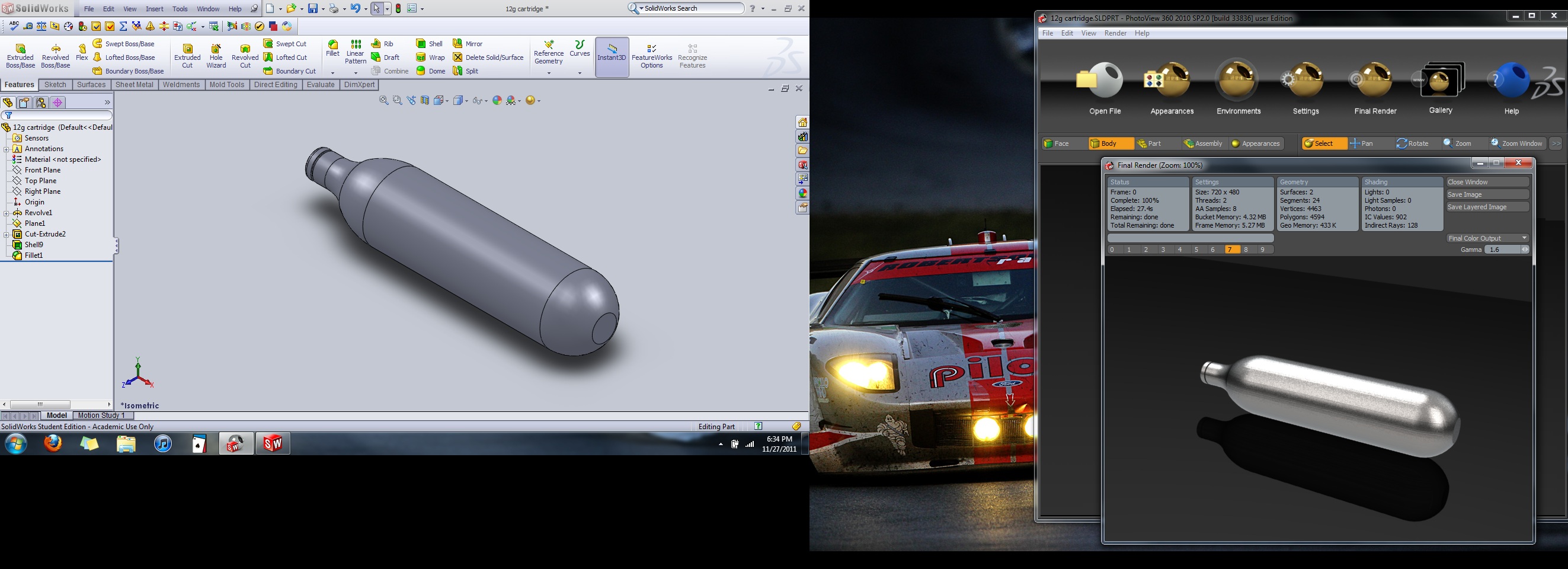The width and height of the screenshot is (1568, 569).
Task: Open the PhotoView Gallery icon
Action: [x=1440, y=82]
